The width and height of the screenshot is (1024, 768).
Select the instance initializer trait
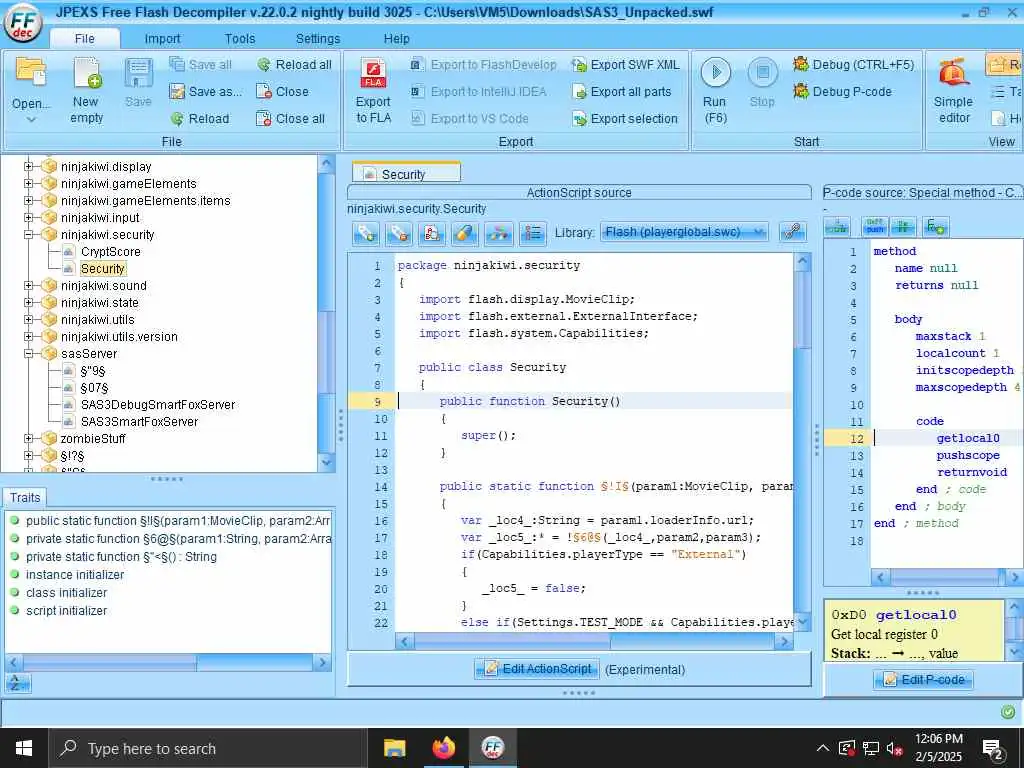pyautogui.click(x=74, y=575)
